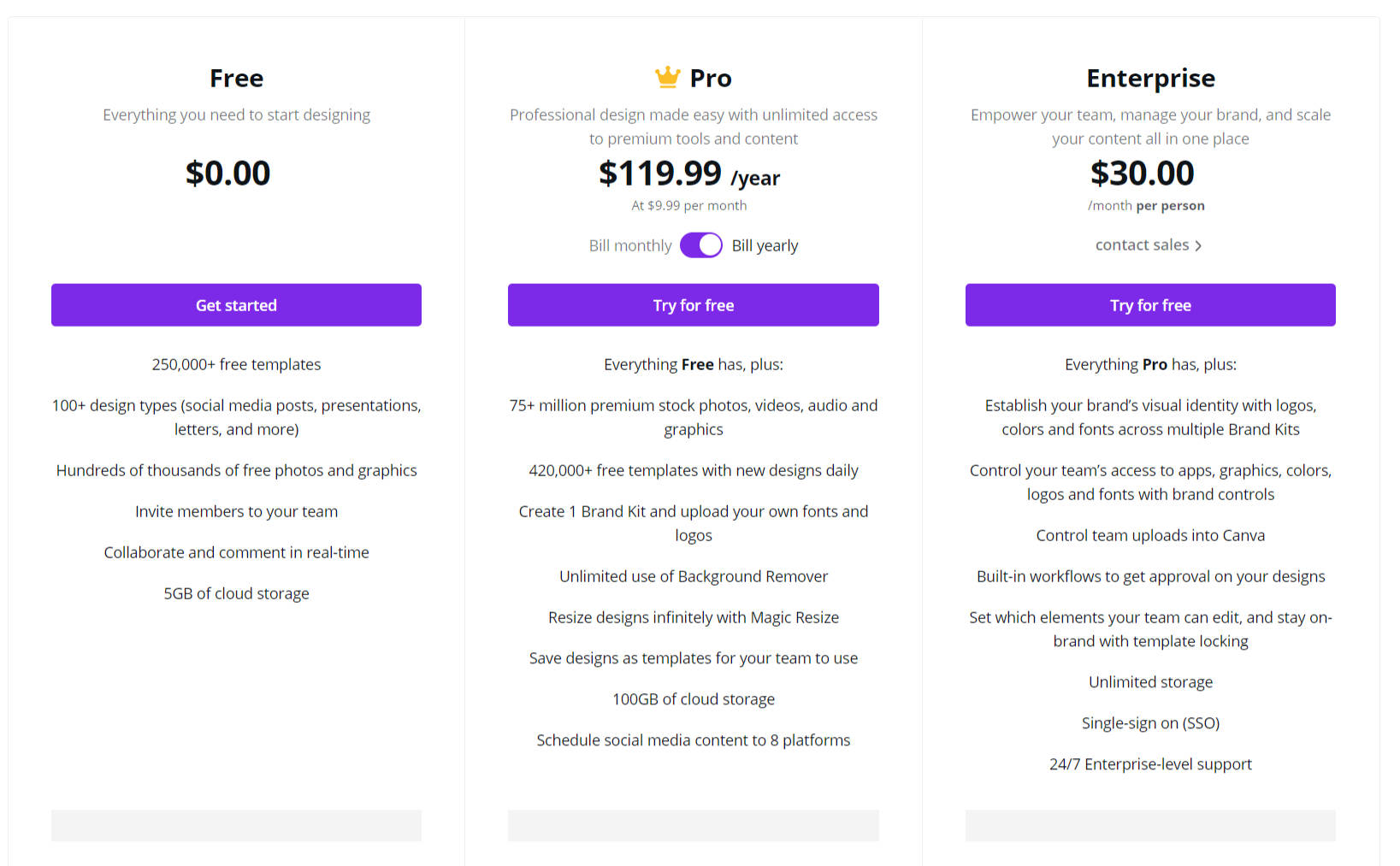Click the Free plan heading
Screen dimensions: 1400x866
click(237, 78)
